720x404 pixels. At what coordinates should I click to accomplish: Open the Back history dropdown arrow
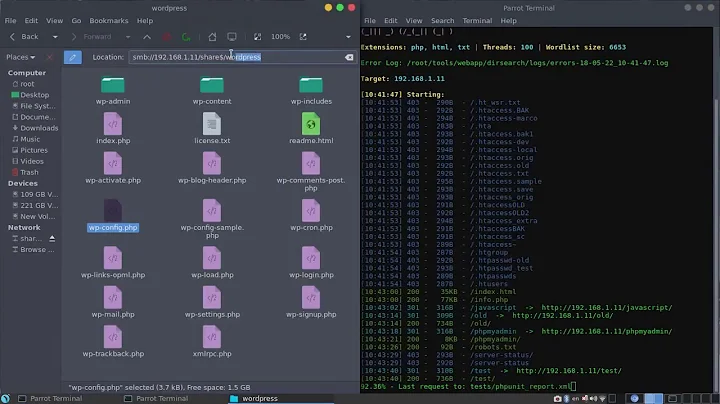click(55, 37)
